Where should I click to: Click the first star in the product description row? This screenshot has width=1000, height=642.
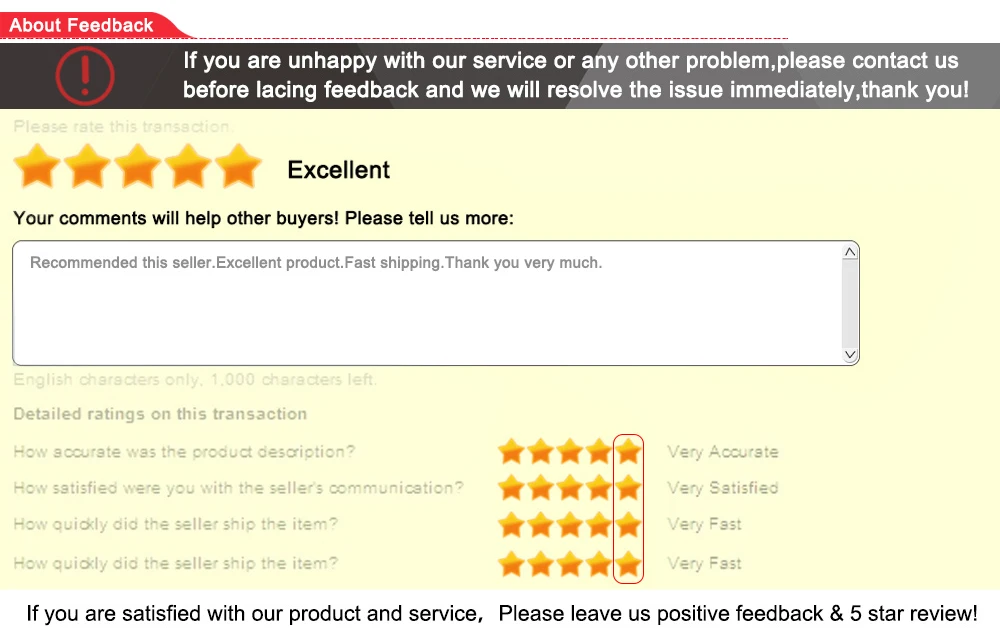click(x=511, y=451)
